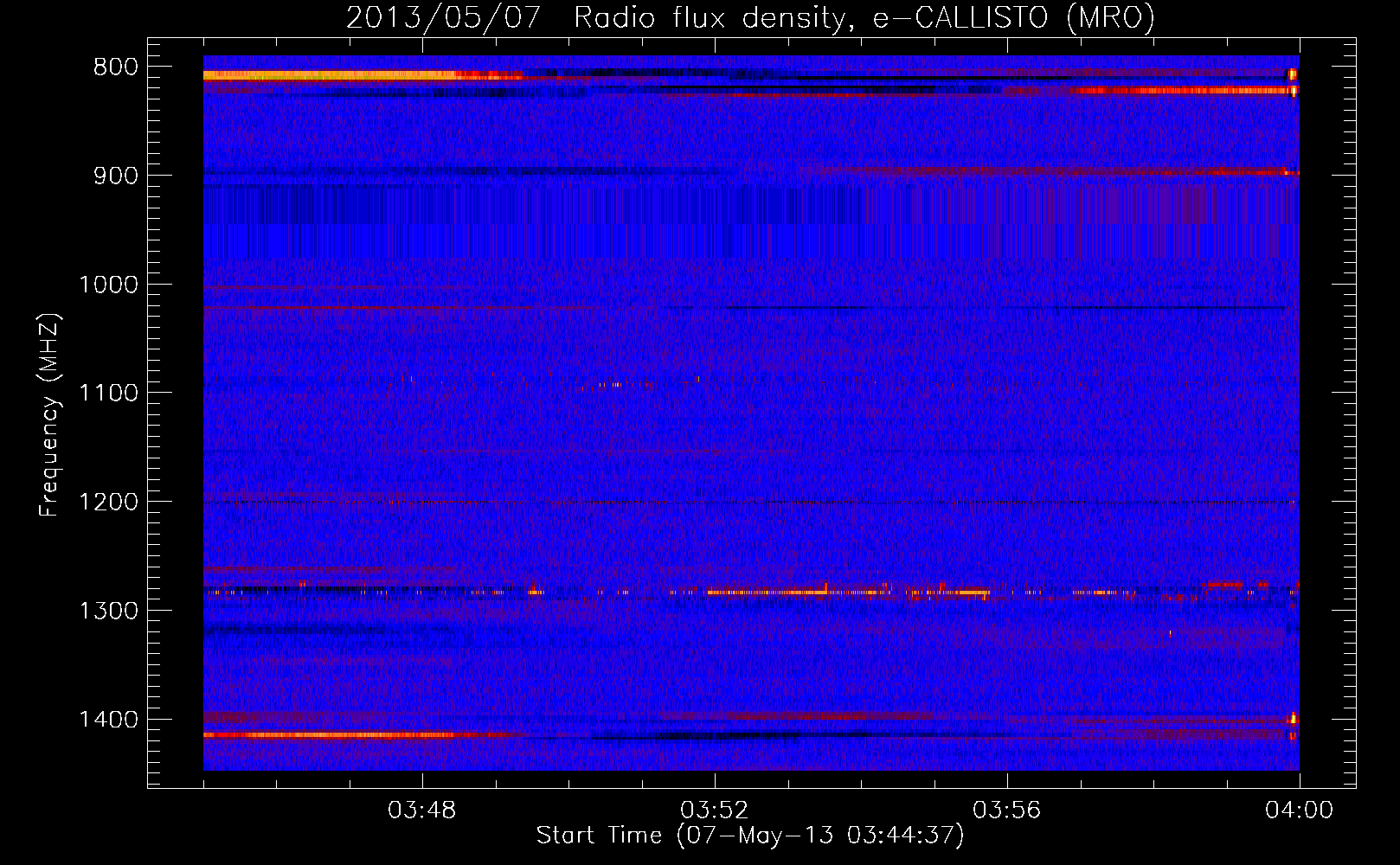Click the 03:56 time tick label
Screen dimensions: 1400x865
[1007, 811]
